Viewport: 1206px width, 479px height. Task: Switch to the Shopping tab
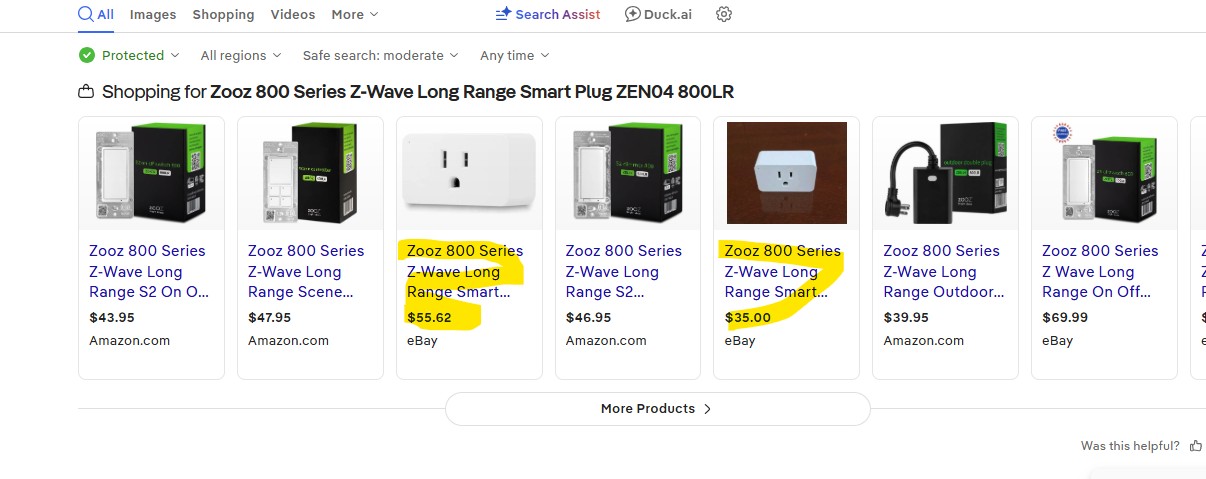click(x=223, y=14)
